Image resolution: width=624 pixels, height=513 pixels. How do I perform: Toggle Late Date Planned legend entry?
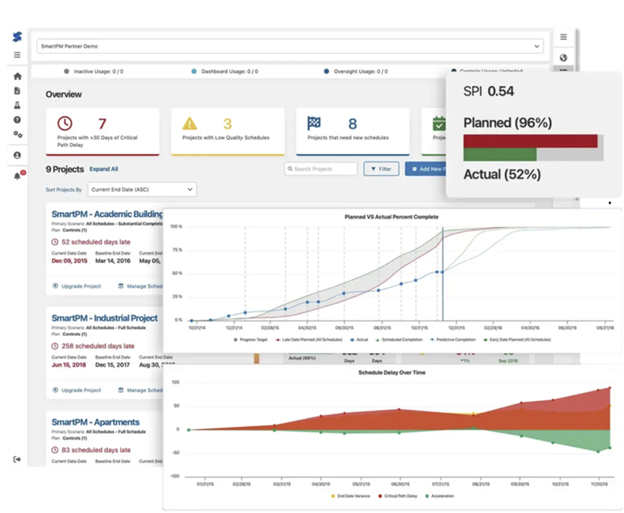coord(309,340)
